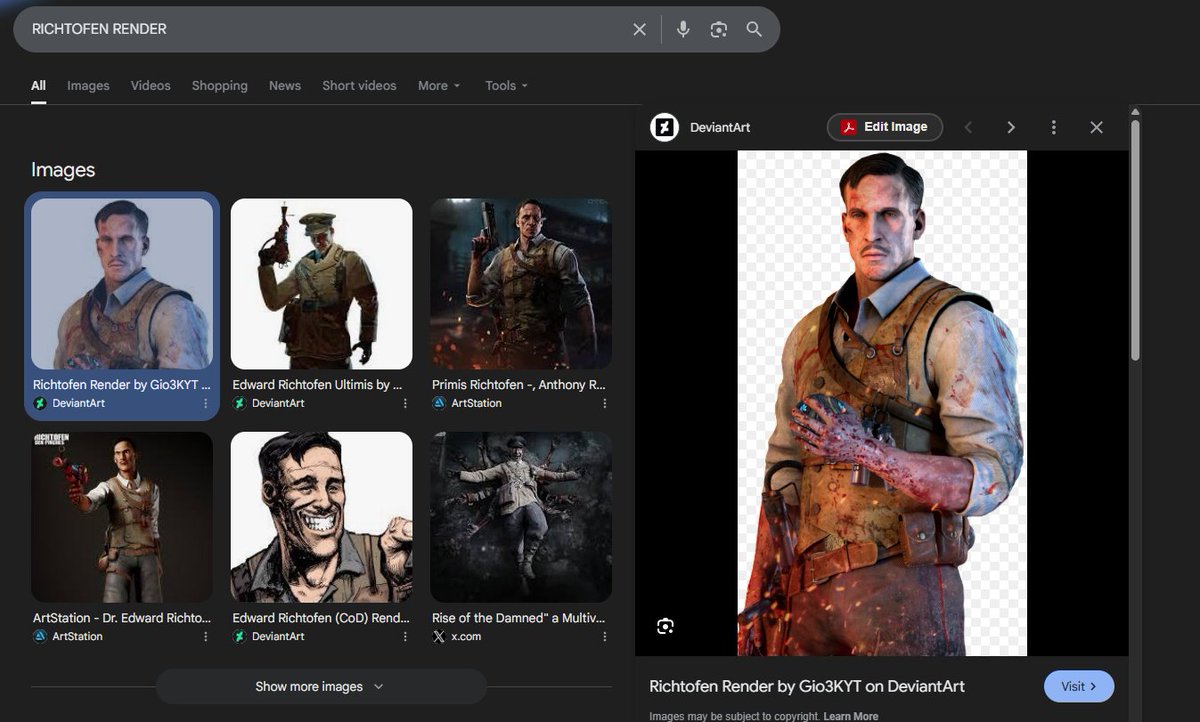Viewport: 1200px width, 722px height.
Task: Click the Visit button
Action: click(1079, 687)
